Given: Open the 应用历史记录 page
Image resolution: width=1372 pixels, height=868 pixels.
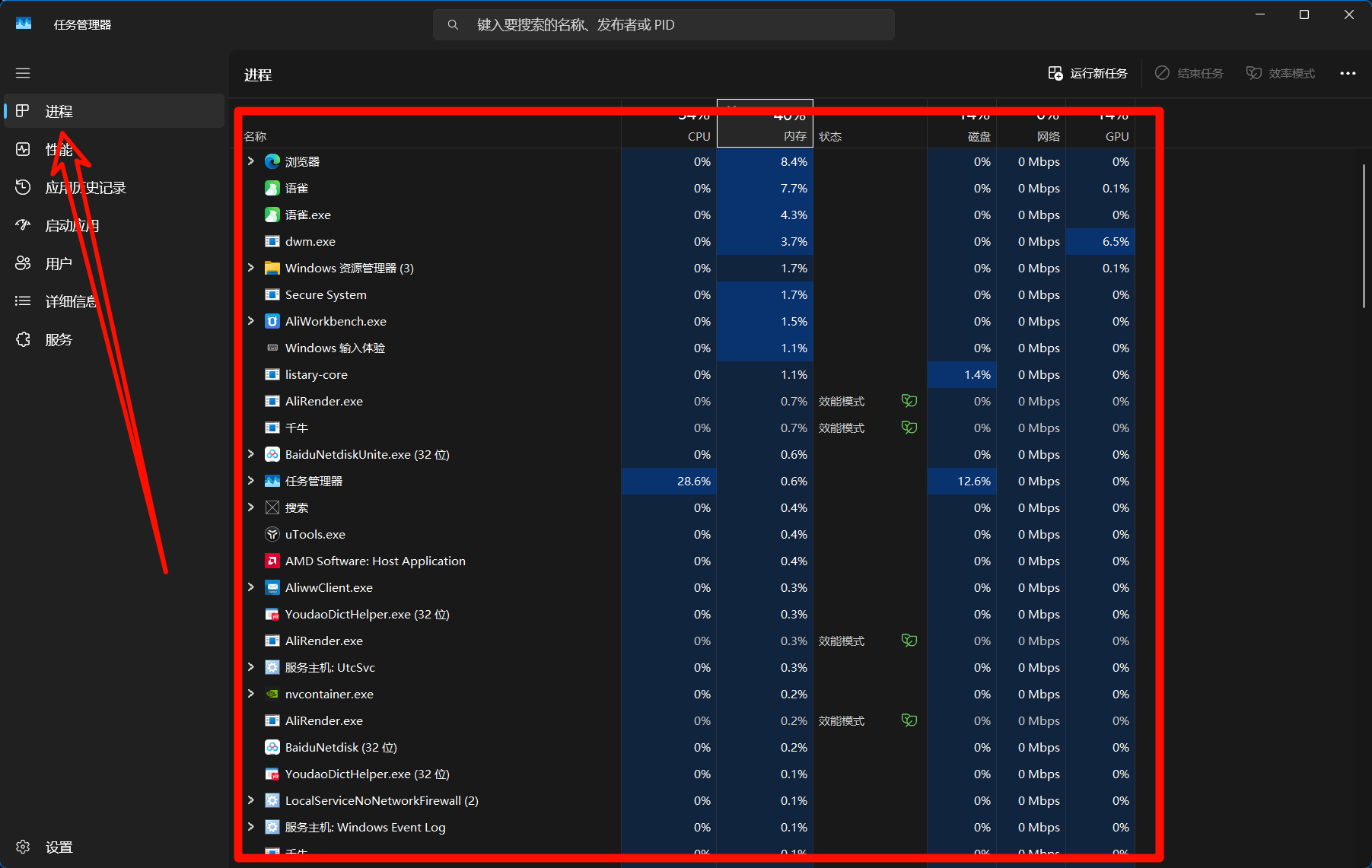Looking at the screenshot, I should pyautogui.click(x=114, y=187).
